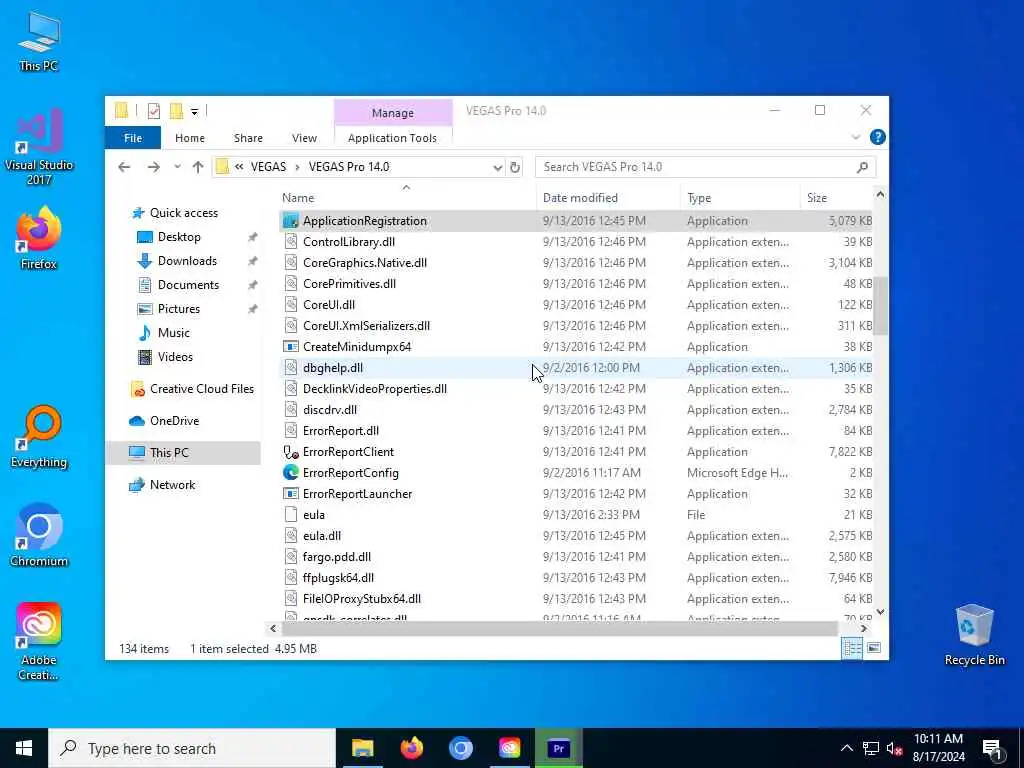Switch to Premiere Pro in the taskbar
This screenshot has width=1024, height=768.
[x=558, y=748]
